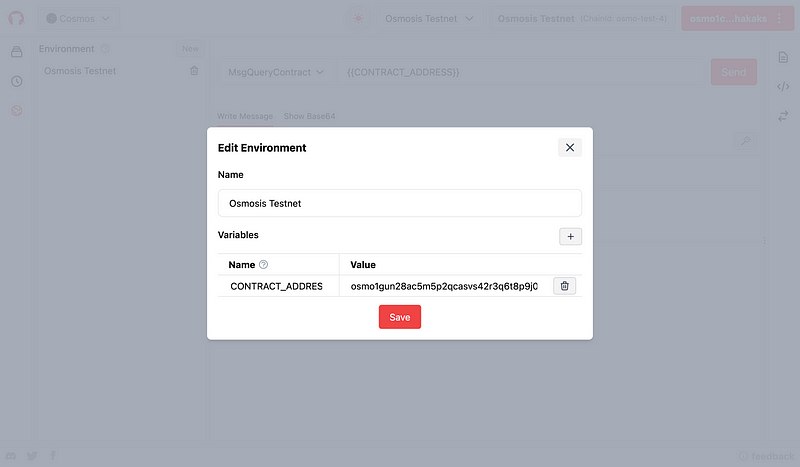
Task: Open the code view icon on right panel
Action: (783, 87)
